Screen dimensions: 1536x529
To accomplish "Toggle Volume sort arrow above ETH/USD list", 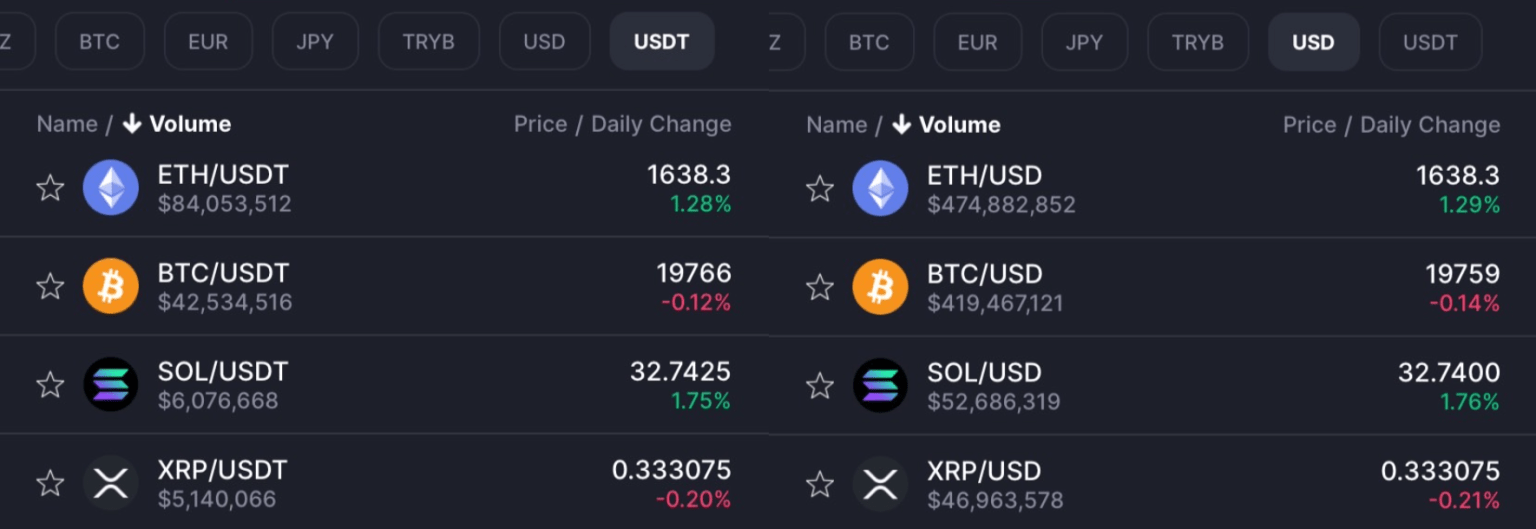I will [901, 125].
